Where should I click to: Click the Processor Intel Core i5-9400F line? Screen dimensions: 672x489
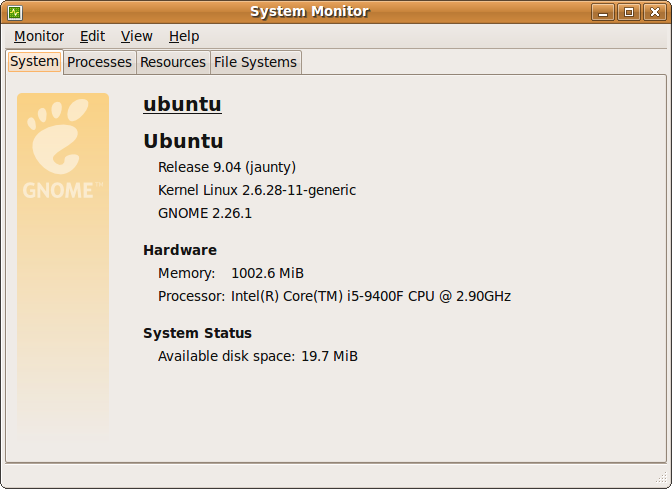(x=335, y=296)
